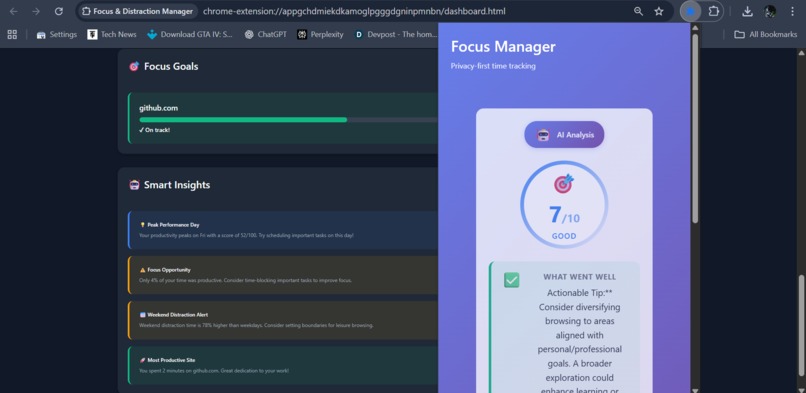The width and height of the screenshot is (806, 393).
Task: Click the browser forward arrow
Action: pos(36,11)
